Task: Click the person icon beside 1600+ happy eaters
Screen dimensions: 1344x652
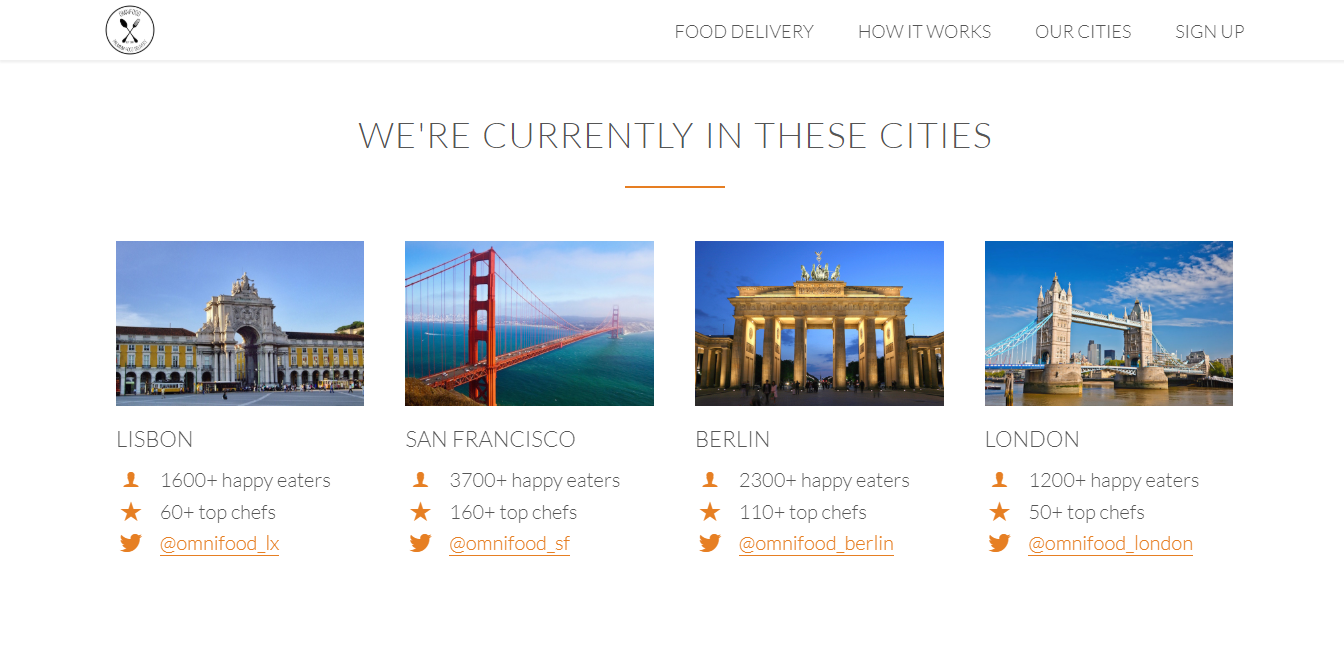Action: [130, 480]
